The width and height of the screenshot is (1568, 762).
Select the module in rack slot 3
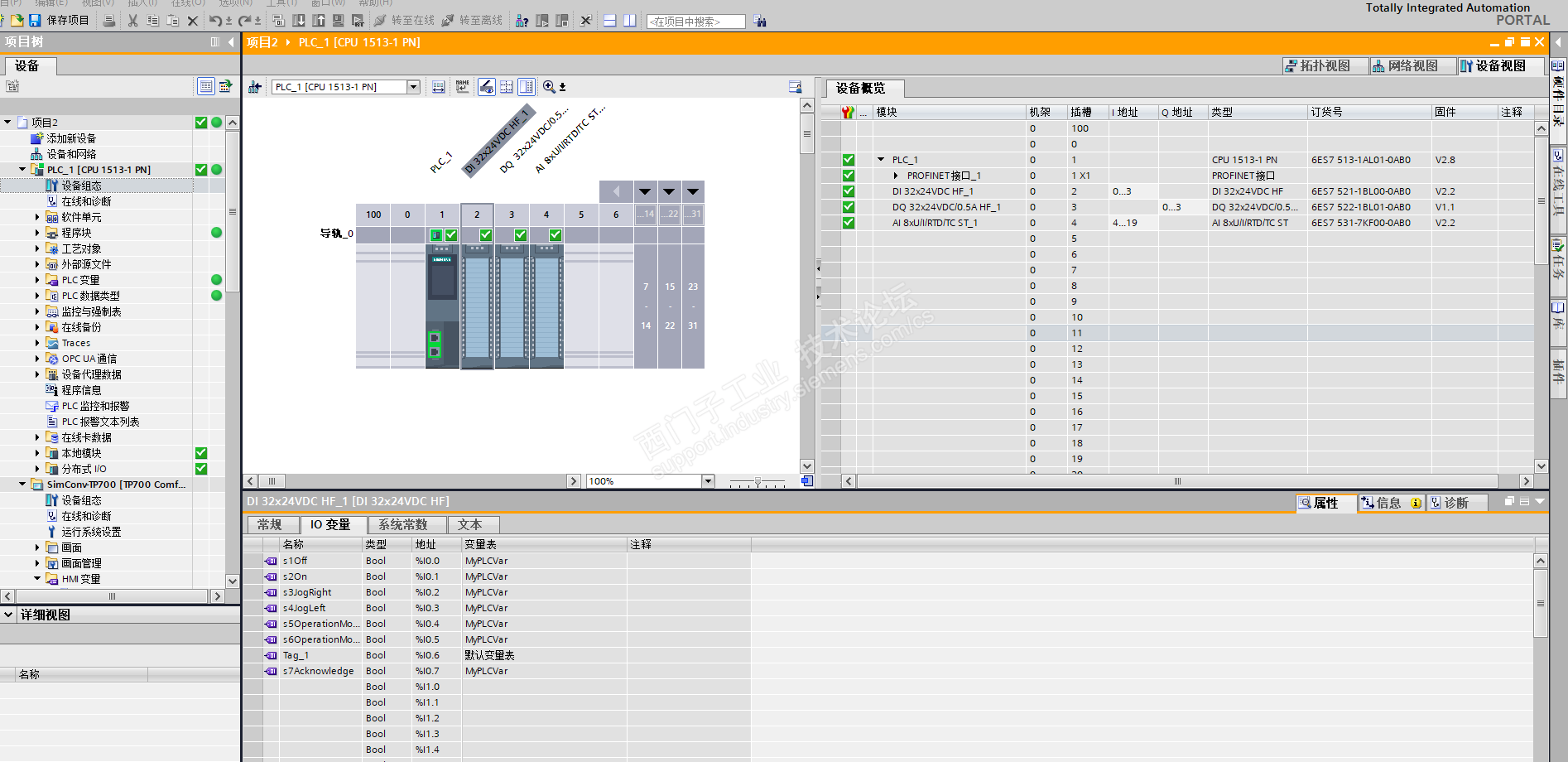(x=512, y=306)
